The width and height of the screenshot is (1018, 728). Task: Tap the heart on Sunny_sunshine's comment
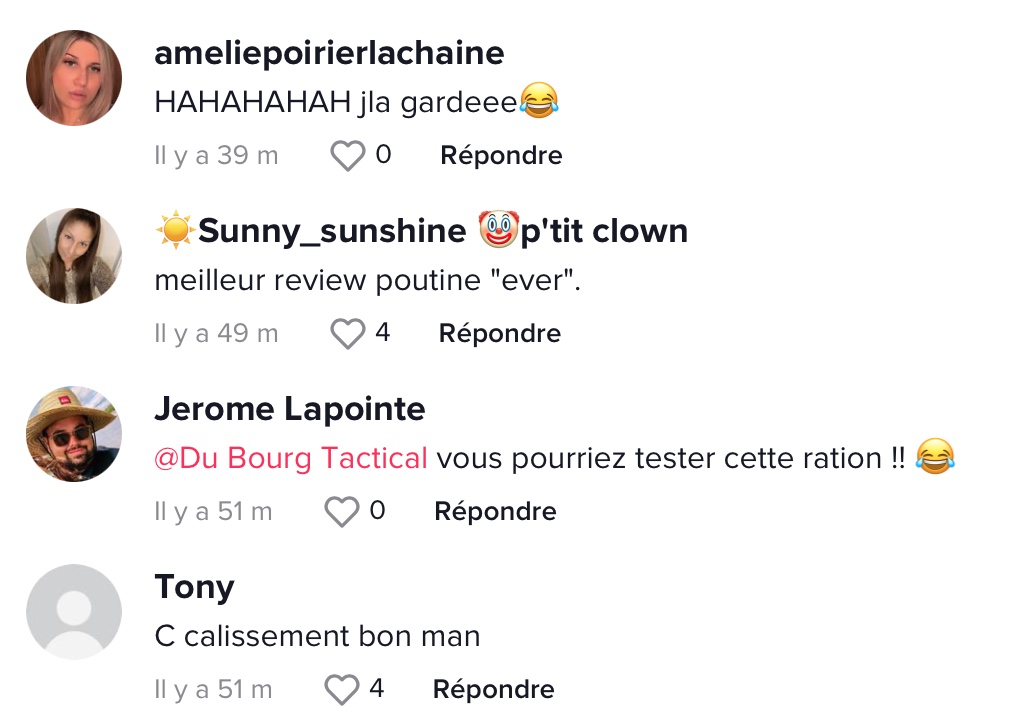[x=347, y=334]
